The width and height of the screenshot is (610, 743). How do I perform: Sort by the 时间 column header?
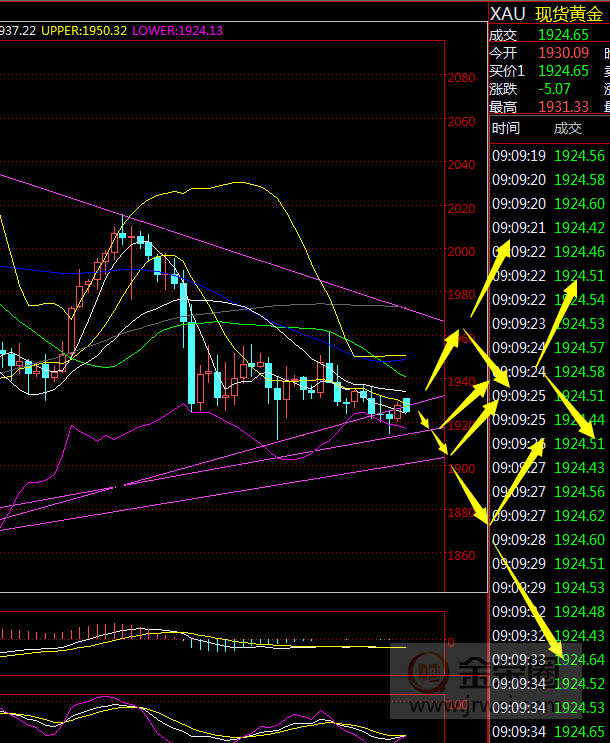pyautogui.click(x=506, y=128)
